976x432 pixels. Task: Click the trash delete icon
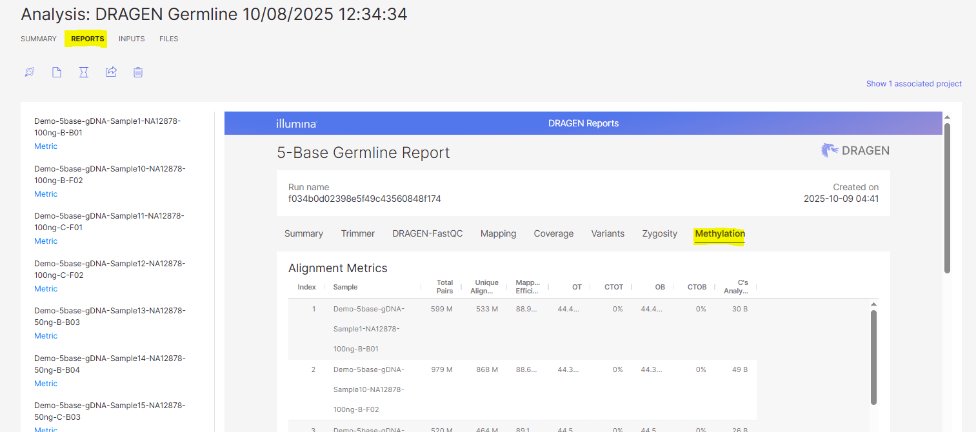click(x=138, y=72)
